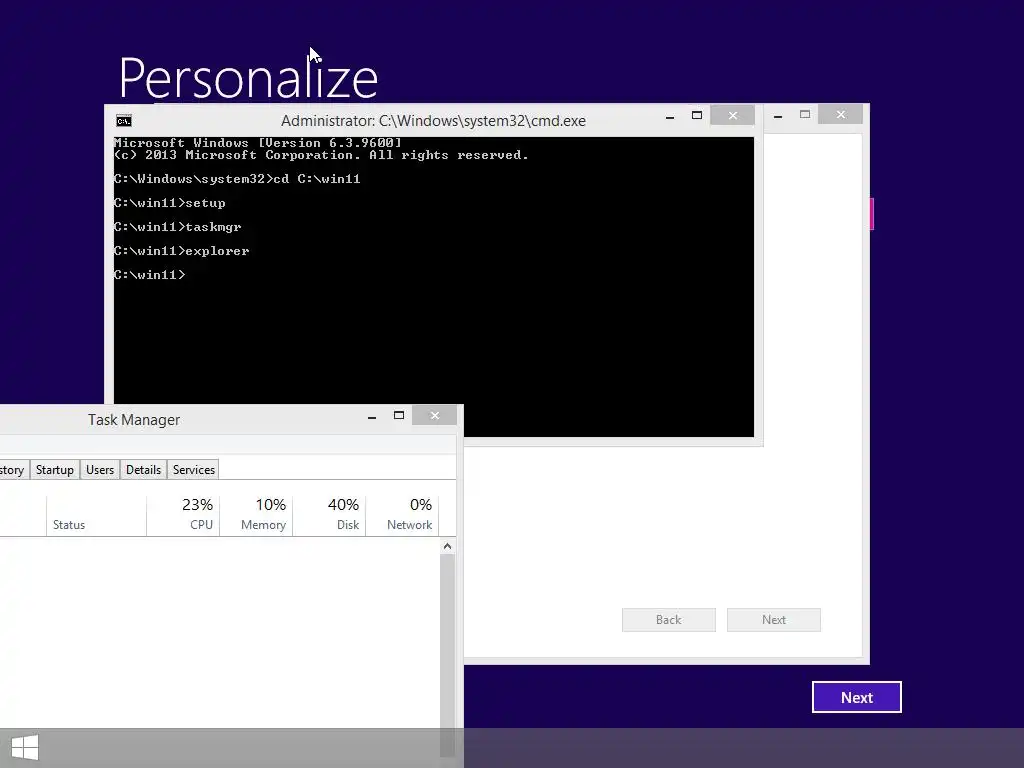Maximize the cmd.exe window
The image size is (1024, 768).
tap(697, 116)
